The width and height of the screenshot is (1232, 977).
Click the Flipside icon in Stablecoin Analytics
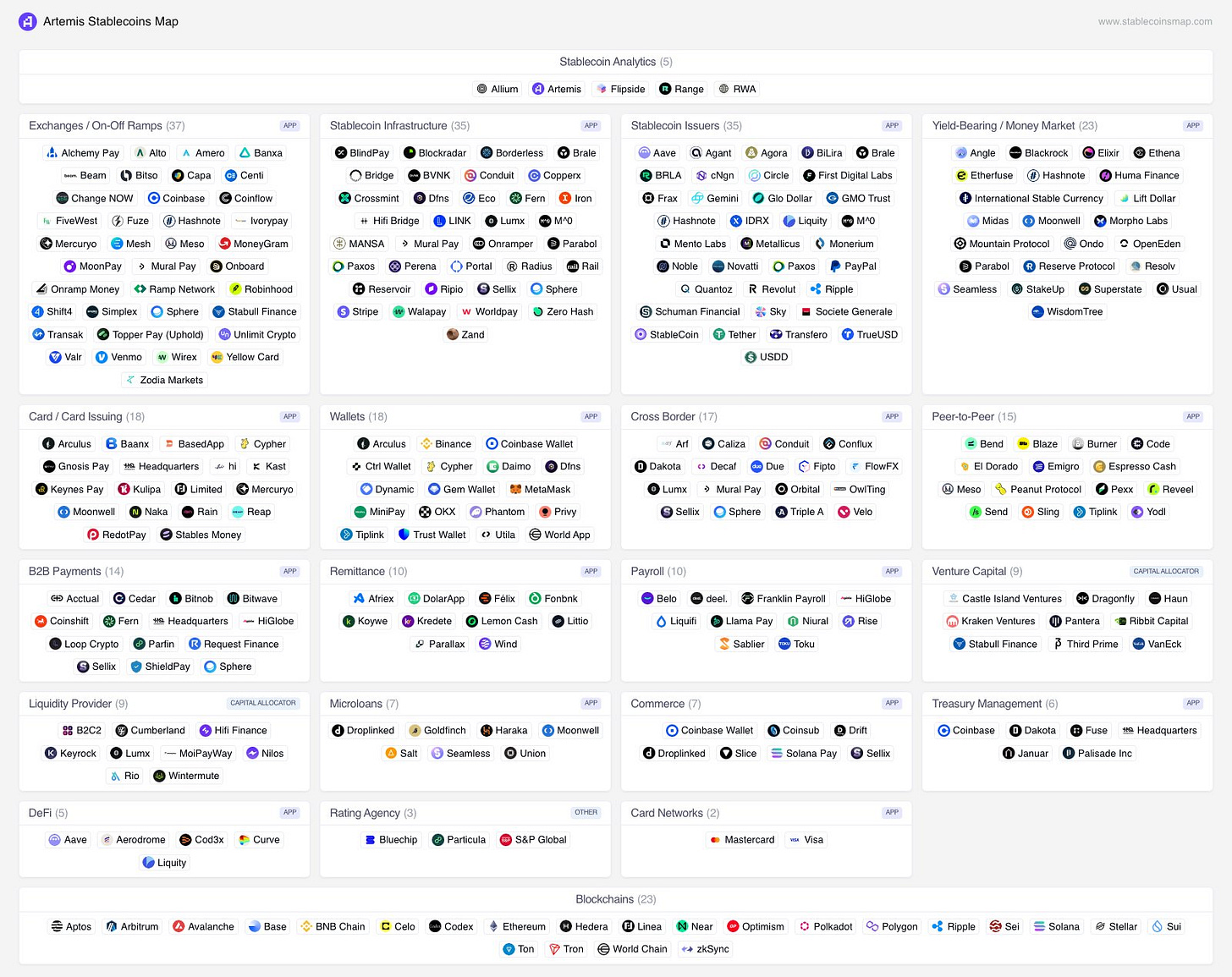coord(602,89)
